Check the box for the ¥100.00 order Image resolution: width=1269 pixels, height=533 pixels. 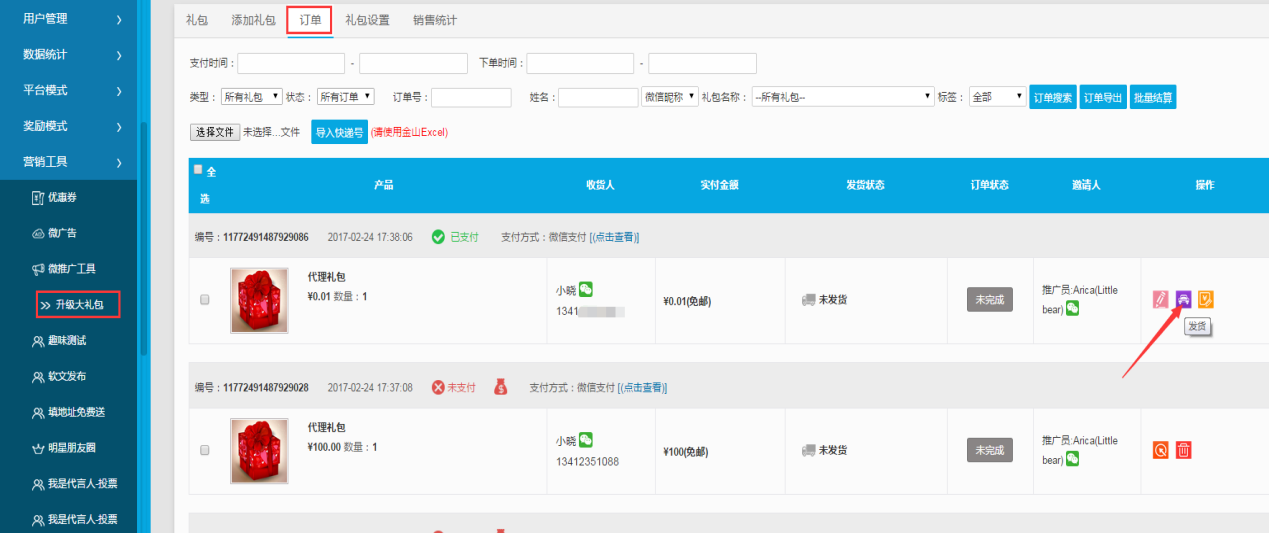tap(205, 450)
